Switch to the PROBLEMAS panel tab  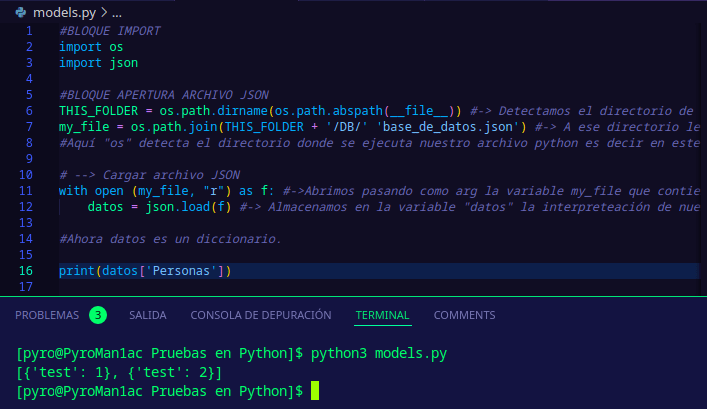point(47,315)
